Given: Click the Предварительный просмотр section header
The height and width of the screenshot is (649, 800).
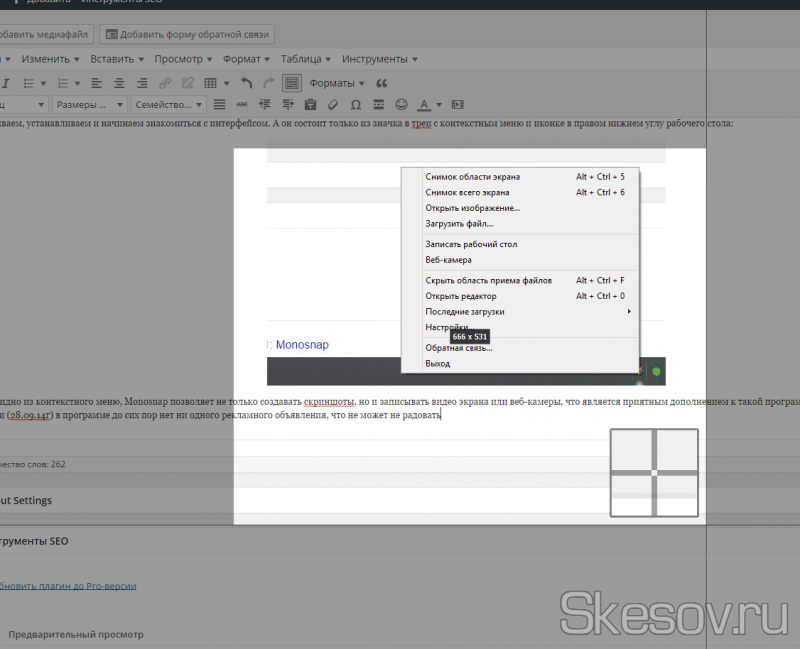Looking at the screenshot, I should pyautogui.click(x=76, y=634).
